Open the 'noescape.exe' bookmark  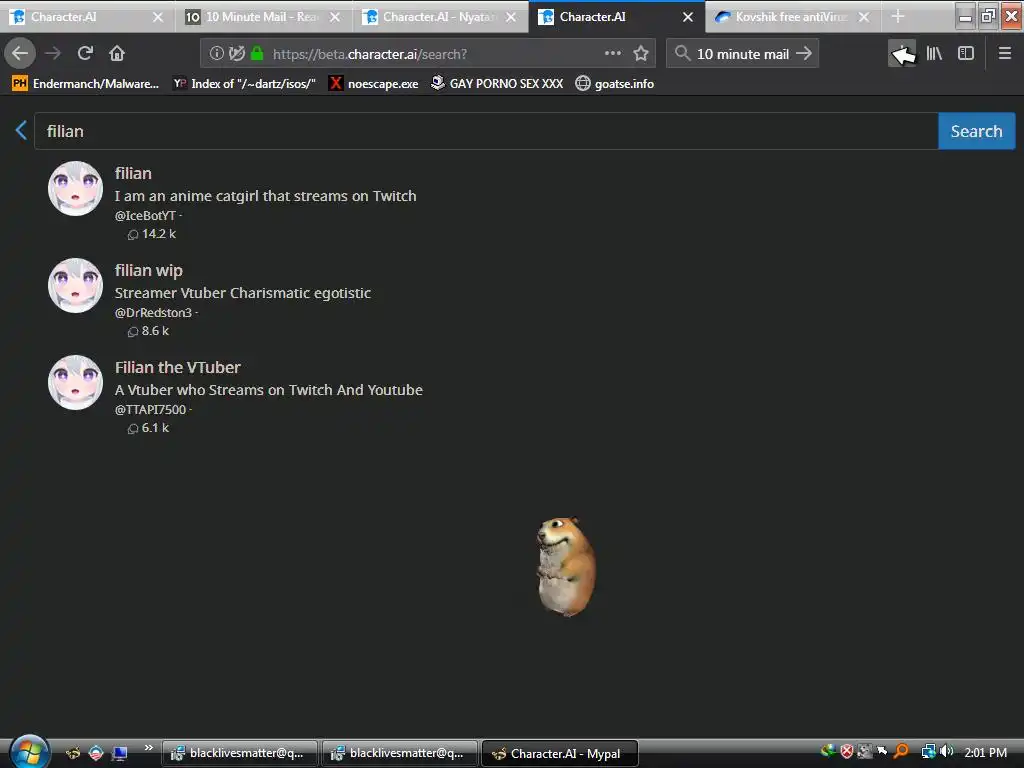click(374, 84)
